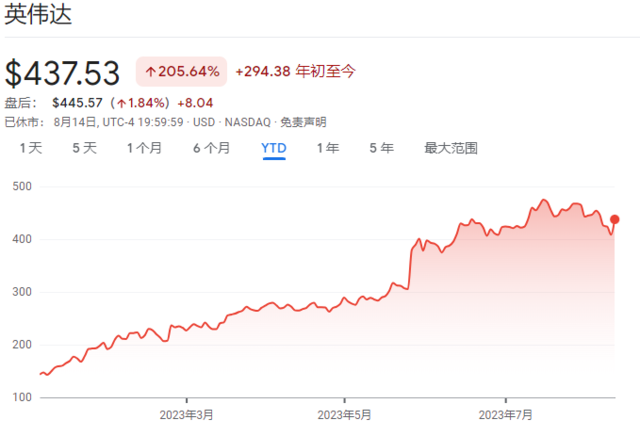Screen dimensions: 640x436
Task: Click the after-hours price $445.57
Action: coord(77,103)
